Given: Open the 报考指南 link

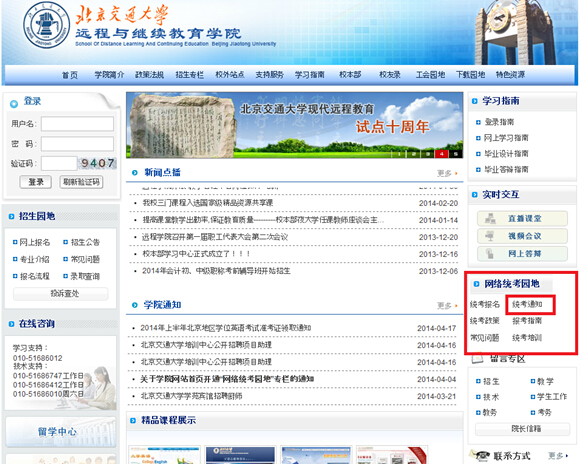Looking at the screenshot, I should (x=527, y=321).
